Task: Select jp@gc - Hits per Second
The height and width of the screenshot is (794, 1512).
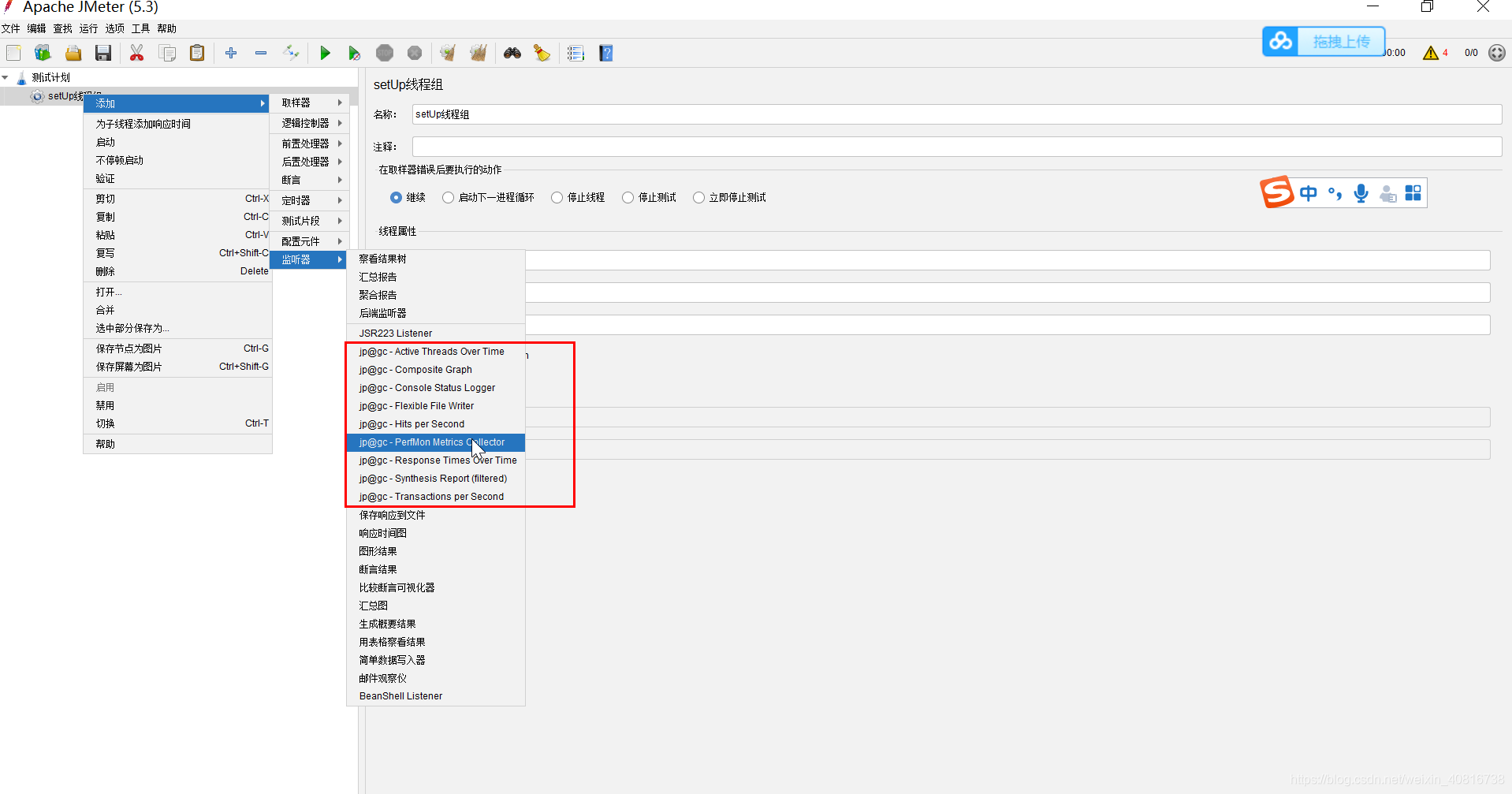Action: pos(436,424)
